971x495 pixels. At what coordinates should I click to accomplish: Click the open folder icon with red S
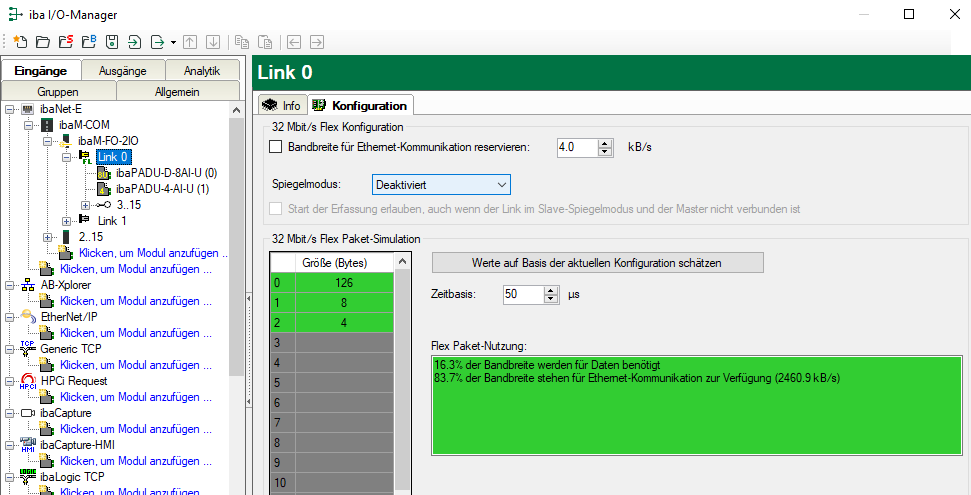66,42
